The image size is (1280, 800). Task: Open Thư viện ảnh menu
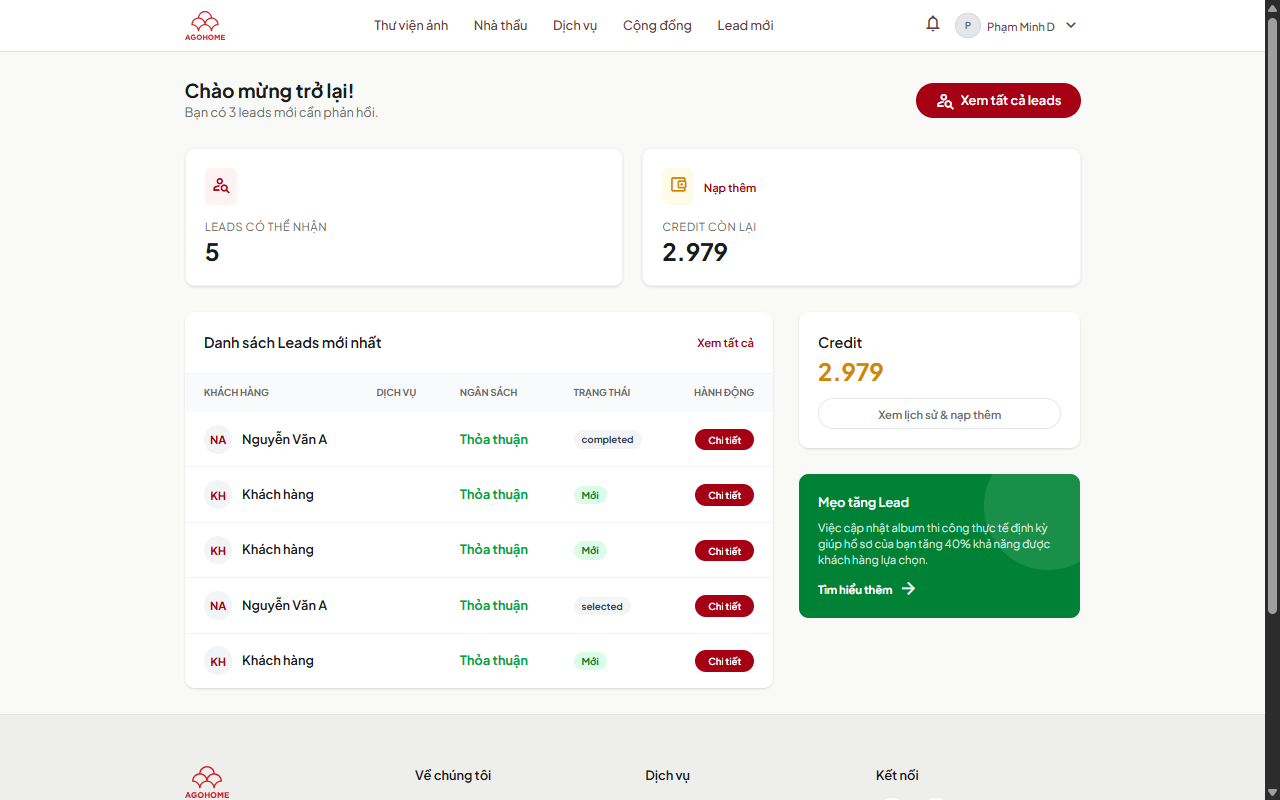coord(411,26)
